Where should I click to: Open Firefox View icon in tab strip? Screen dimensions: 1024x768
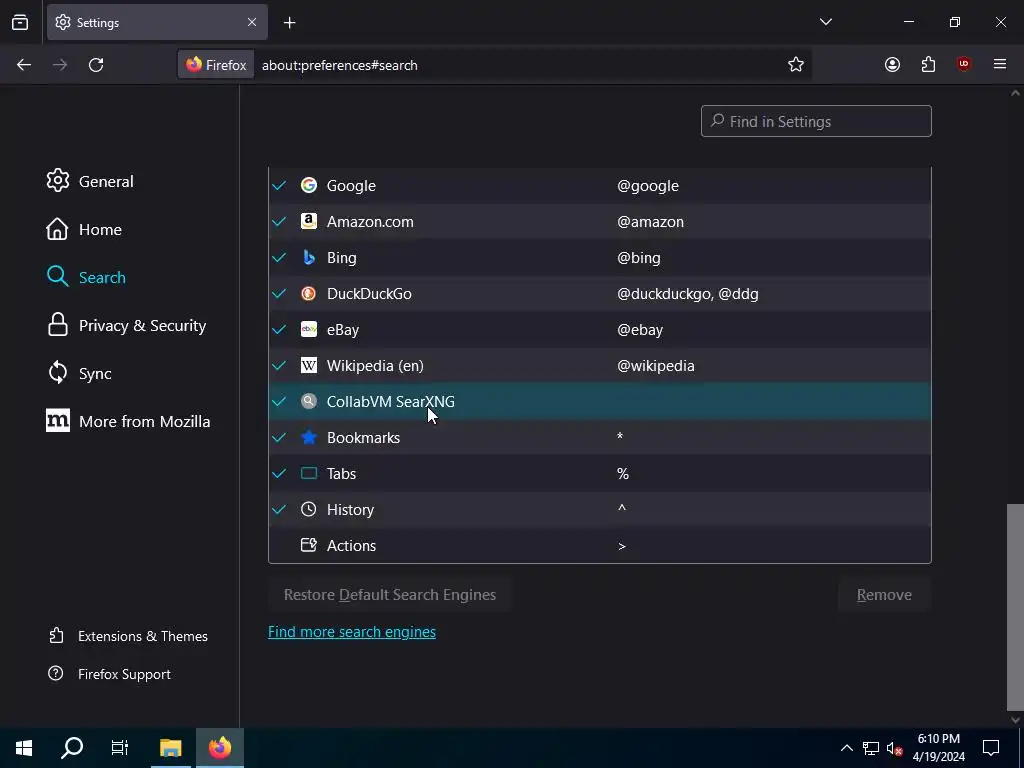(x=20, y=22)
